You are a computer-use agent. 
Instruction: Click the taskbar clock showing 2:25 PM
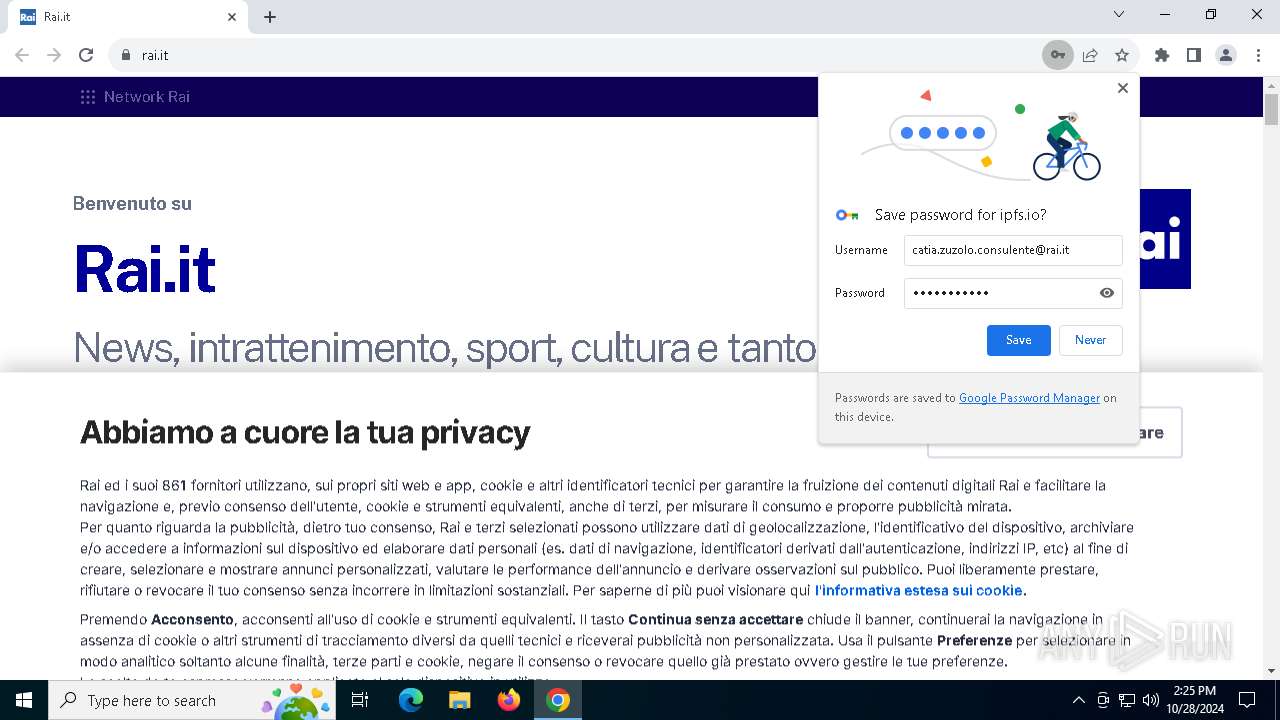coord(1195,700)
